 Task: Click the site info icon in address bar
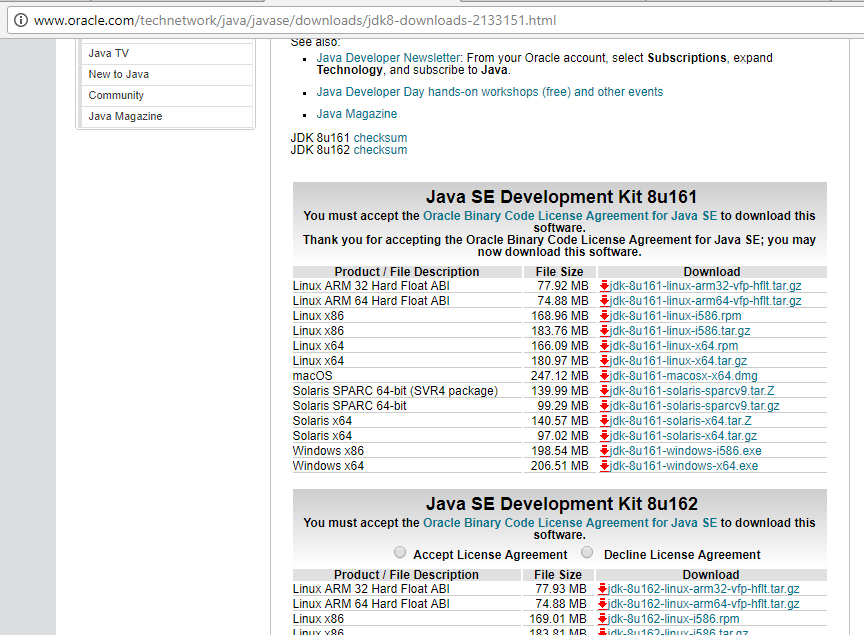[x=21, y=20]
